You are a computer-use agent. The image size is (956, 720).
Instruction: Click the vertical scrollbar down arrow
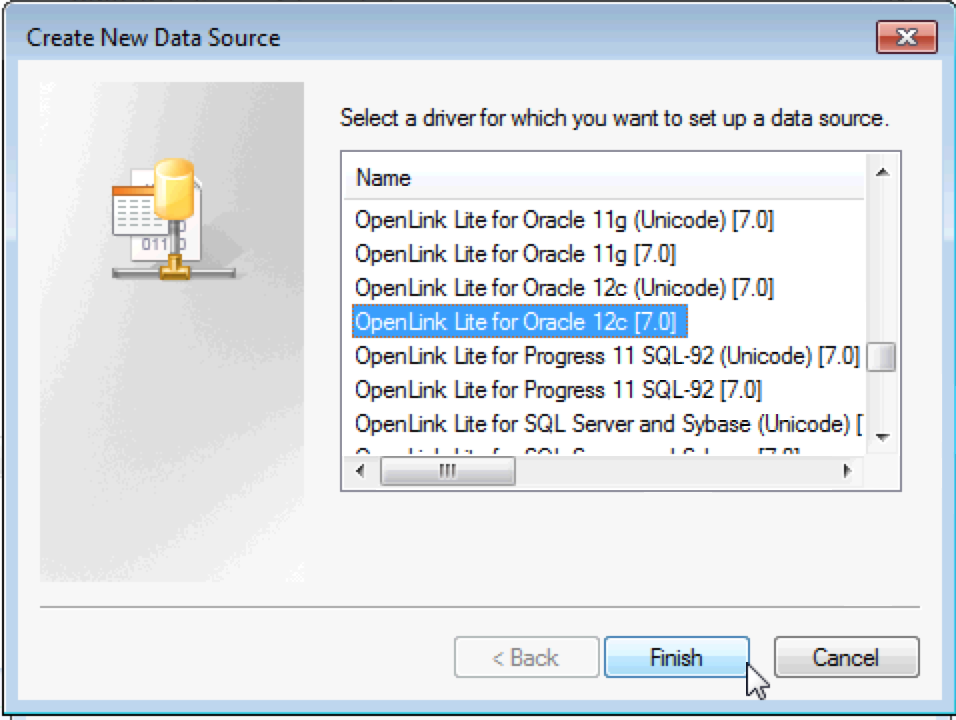[x=882, y=437]
